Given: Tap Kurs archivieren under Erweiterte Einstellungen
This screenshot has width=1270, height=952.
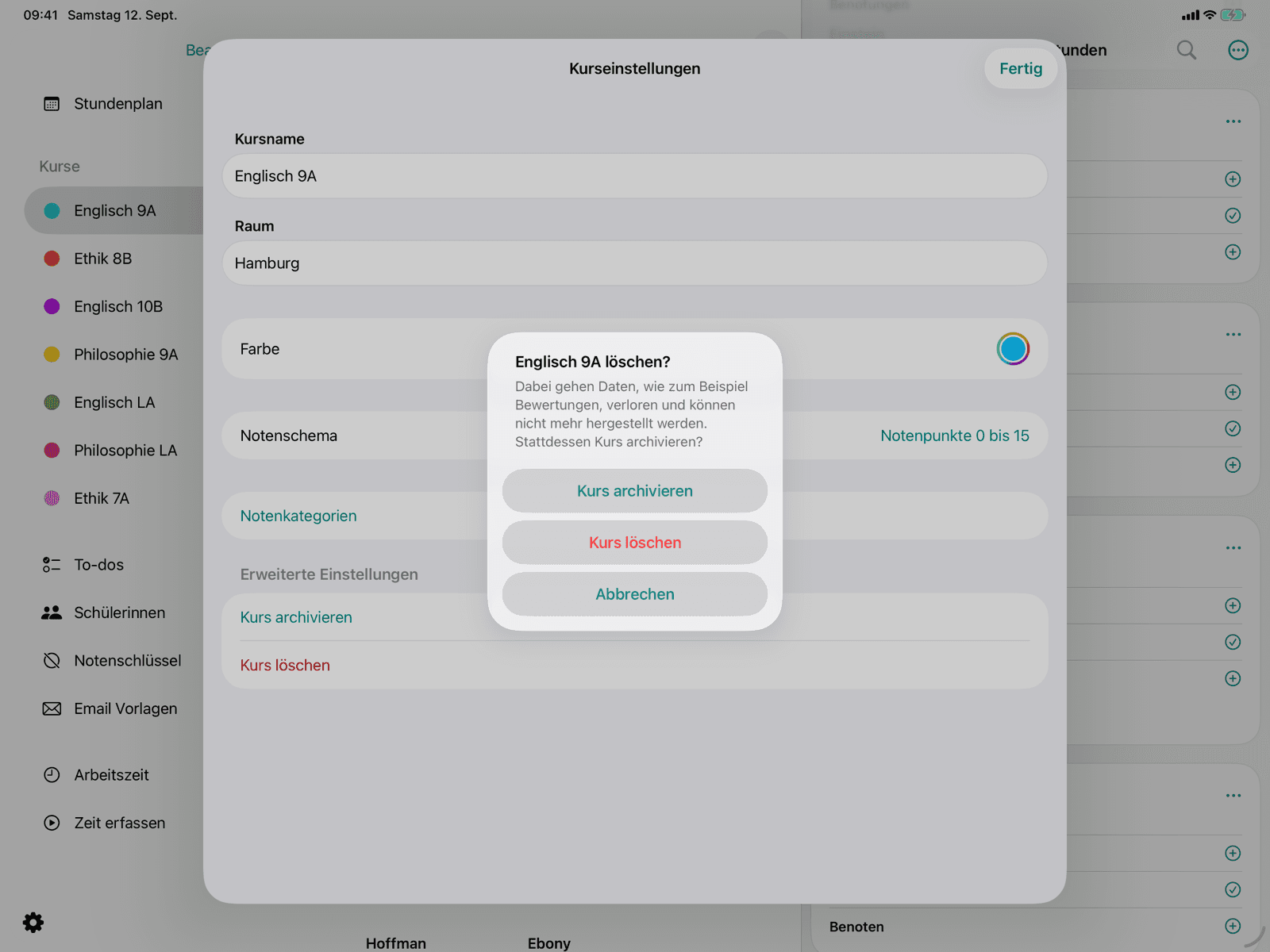Looking at the screenshot, I should (x=635, y=617).
